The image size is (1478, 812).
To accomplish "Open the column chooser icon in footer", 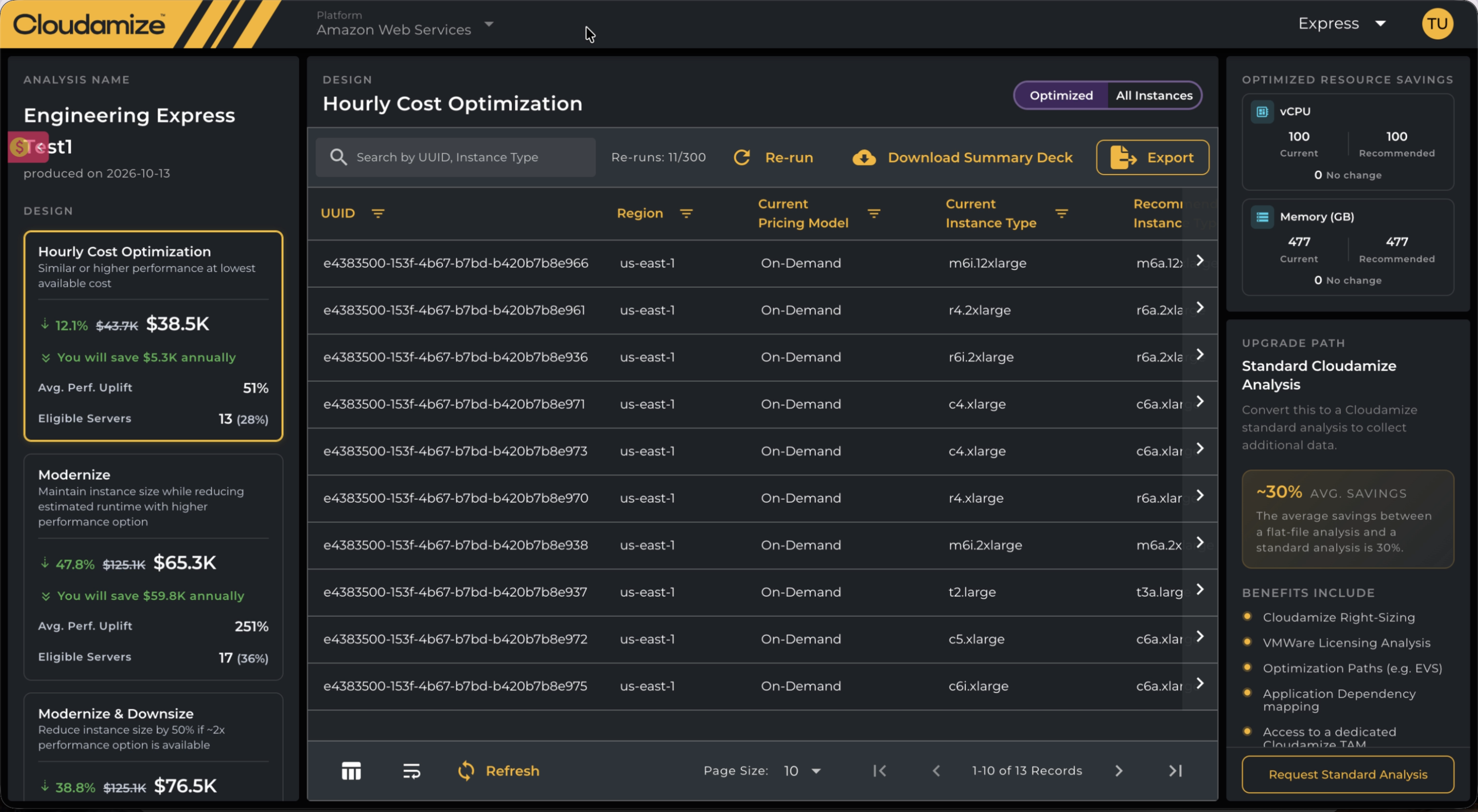I will 351,771.
